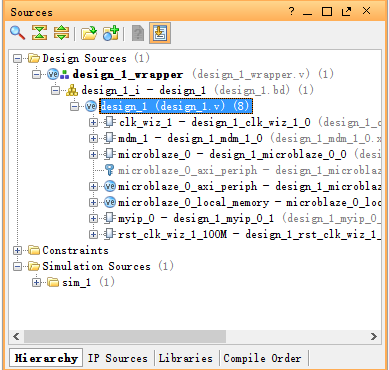Expand the sim_1 folder
This screenshot has width=389, height=370.
coord(36,282)
